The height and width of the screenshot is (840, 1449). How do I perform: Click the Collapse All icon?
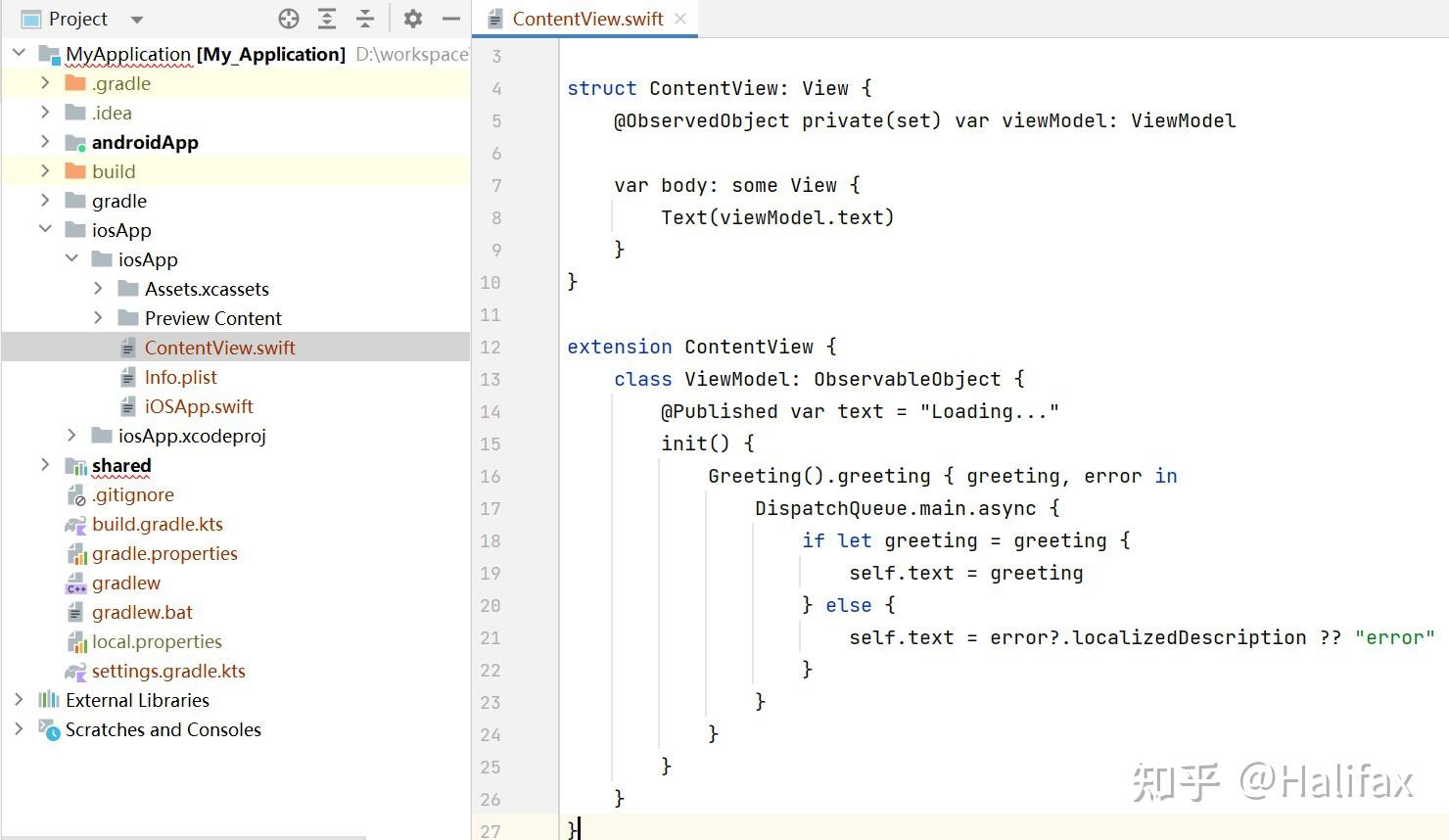pyautogui.click(x=363, y=18)
